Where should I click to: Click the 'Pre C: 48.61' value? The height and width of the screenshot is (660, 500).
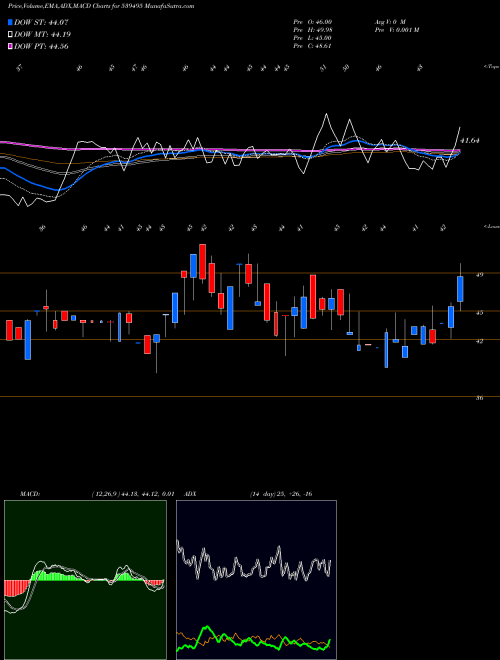coord(313,46)
